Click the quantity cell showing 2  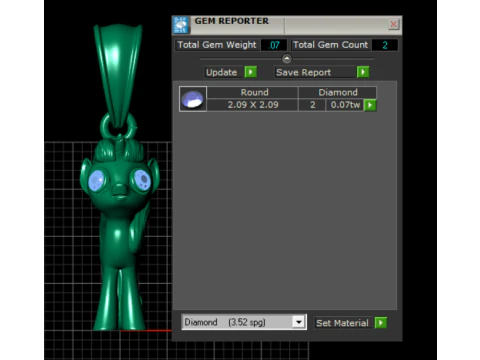[312, 105]
